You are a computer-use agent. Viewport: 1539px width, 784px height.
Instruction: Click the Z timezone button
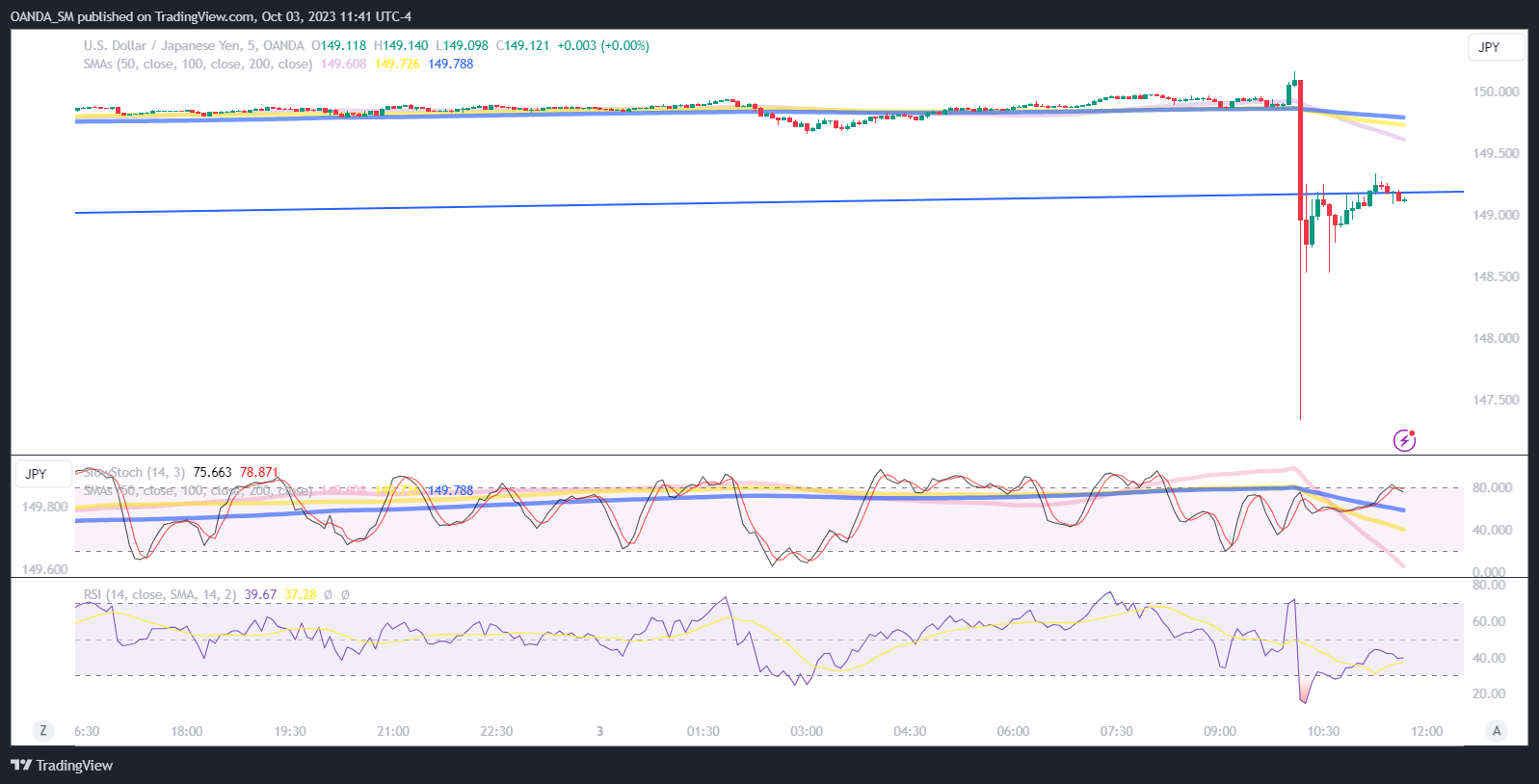(x=42, y=730)
